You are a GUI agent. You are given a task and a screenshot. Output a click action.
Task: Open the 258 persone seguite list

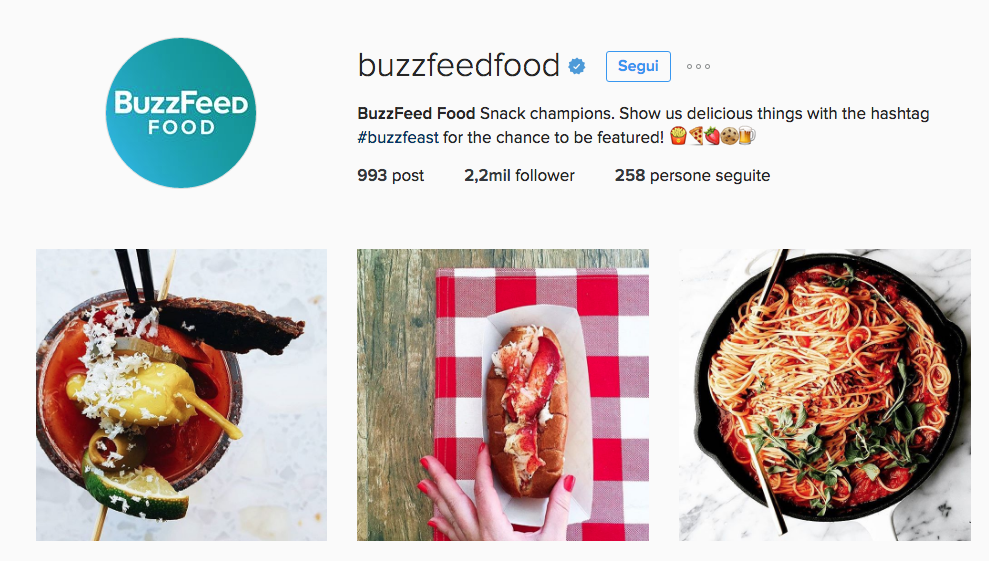point(693,175)
